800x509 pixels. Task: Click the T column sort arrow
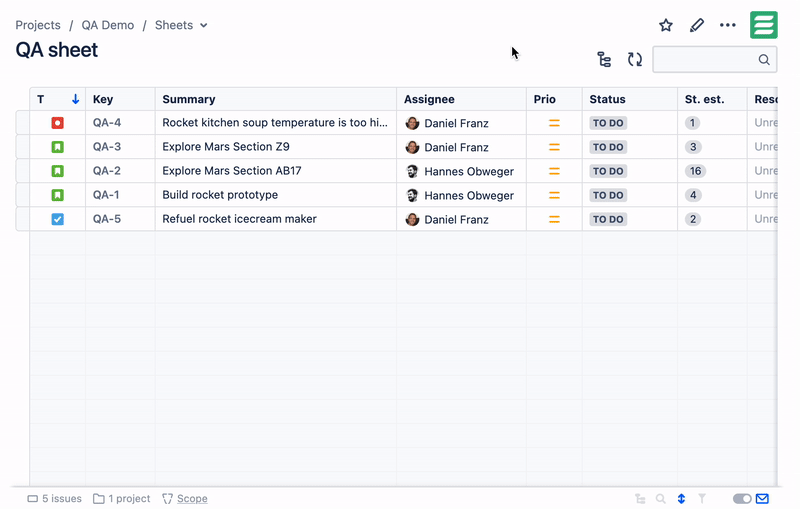click(75, 99)
